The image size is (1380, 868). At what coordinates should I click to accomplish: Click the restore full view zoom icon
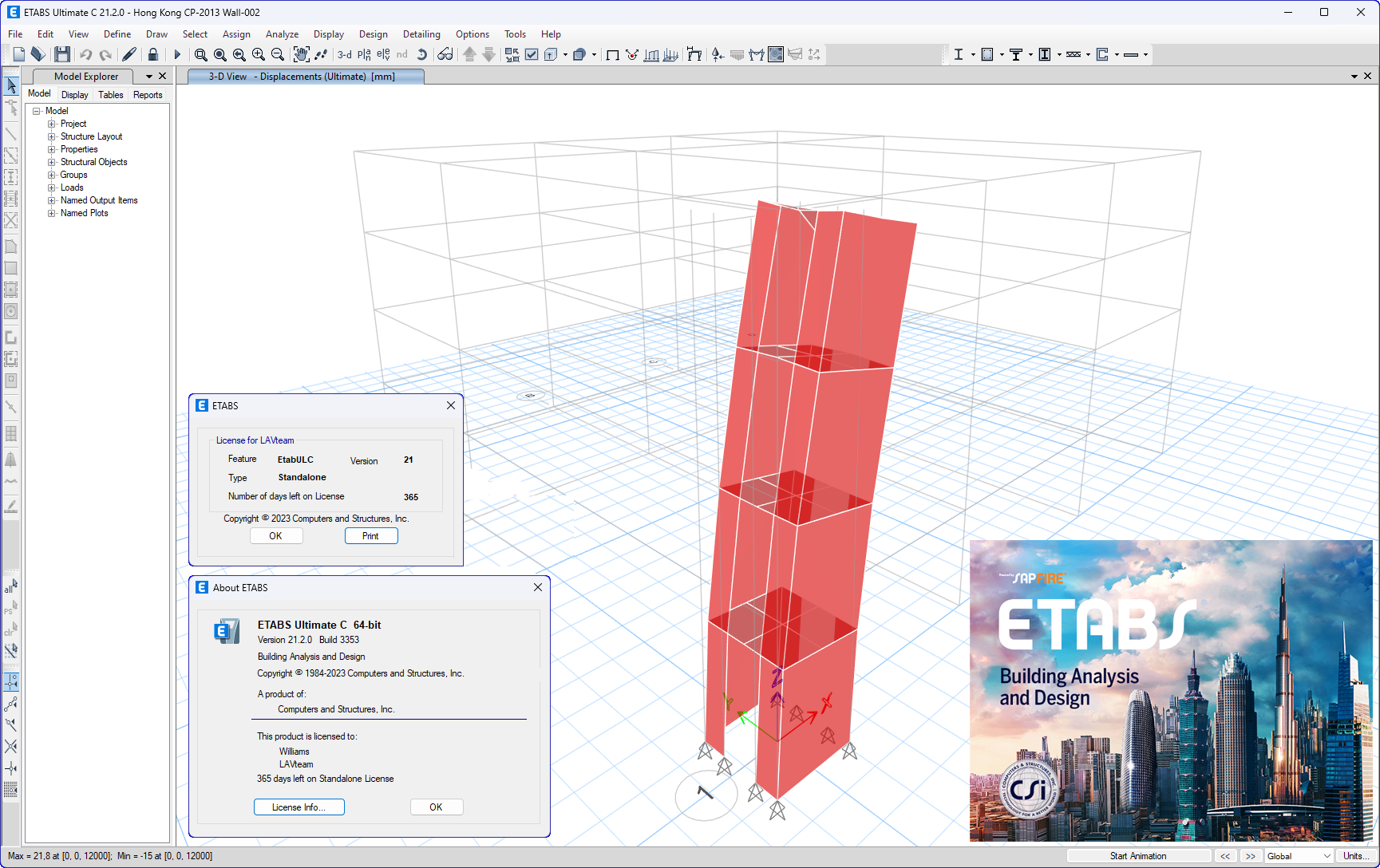pyautogui.click(x=220, y=54)
